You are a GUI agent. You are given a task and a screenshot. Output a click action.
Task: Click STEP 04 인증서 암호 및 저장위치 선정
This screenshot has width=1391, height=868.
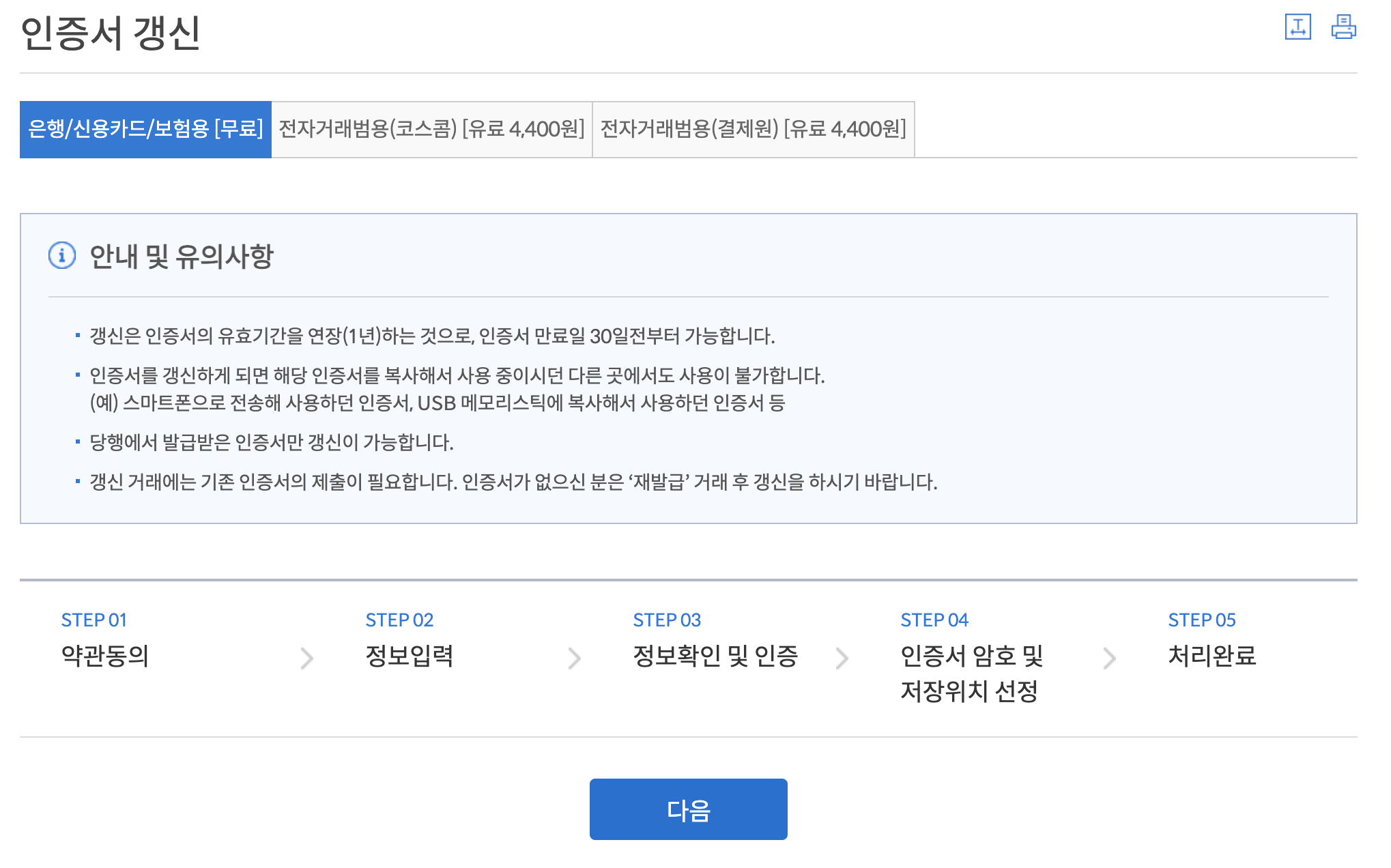(x=971, y=673)
